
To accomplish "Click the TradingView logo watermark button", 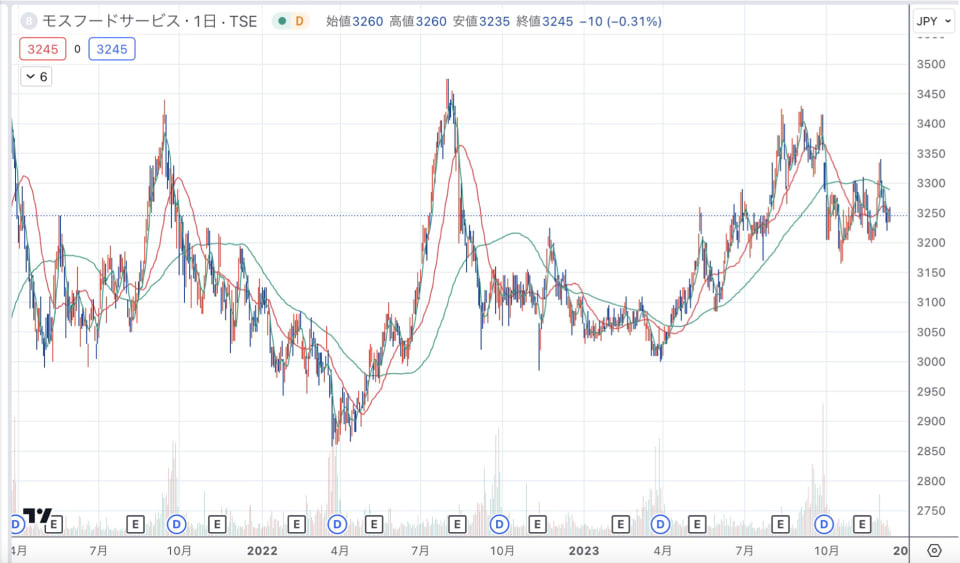I will coord(37,516).
